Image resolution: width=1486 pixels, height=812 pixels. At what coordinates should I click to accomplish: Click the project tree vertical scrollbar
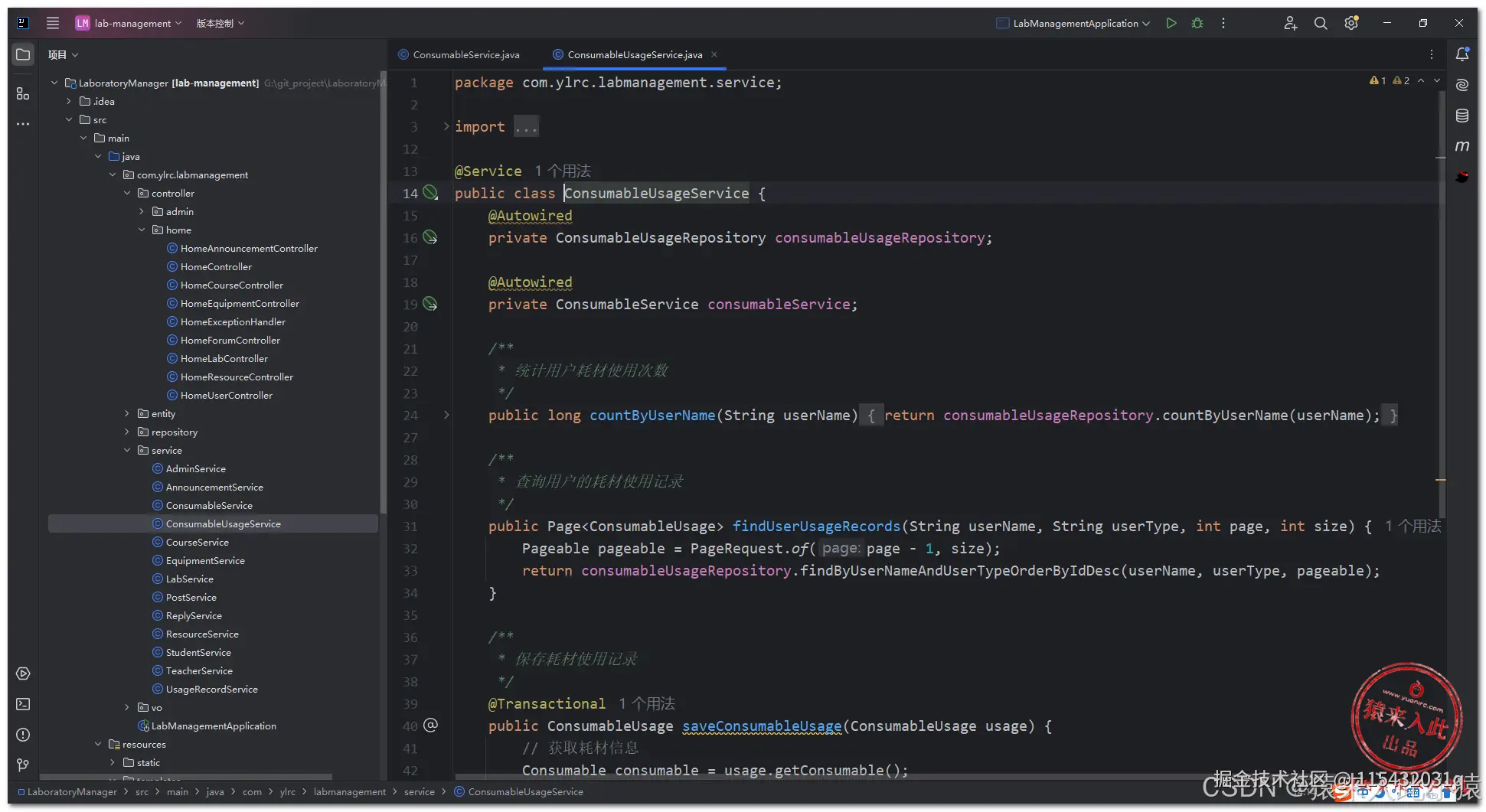coord(382,291)
